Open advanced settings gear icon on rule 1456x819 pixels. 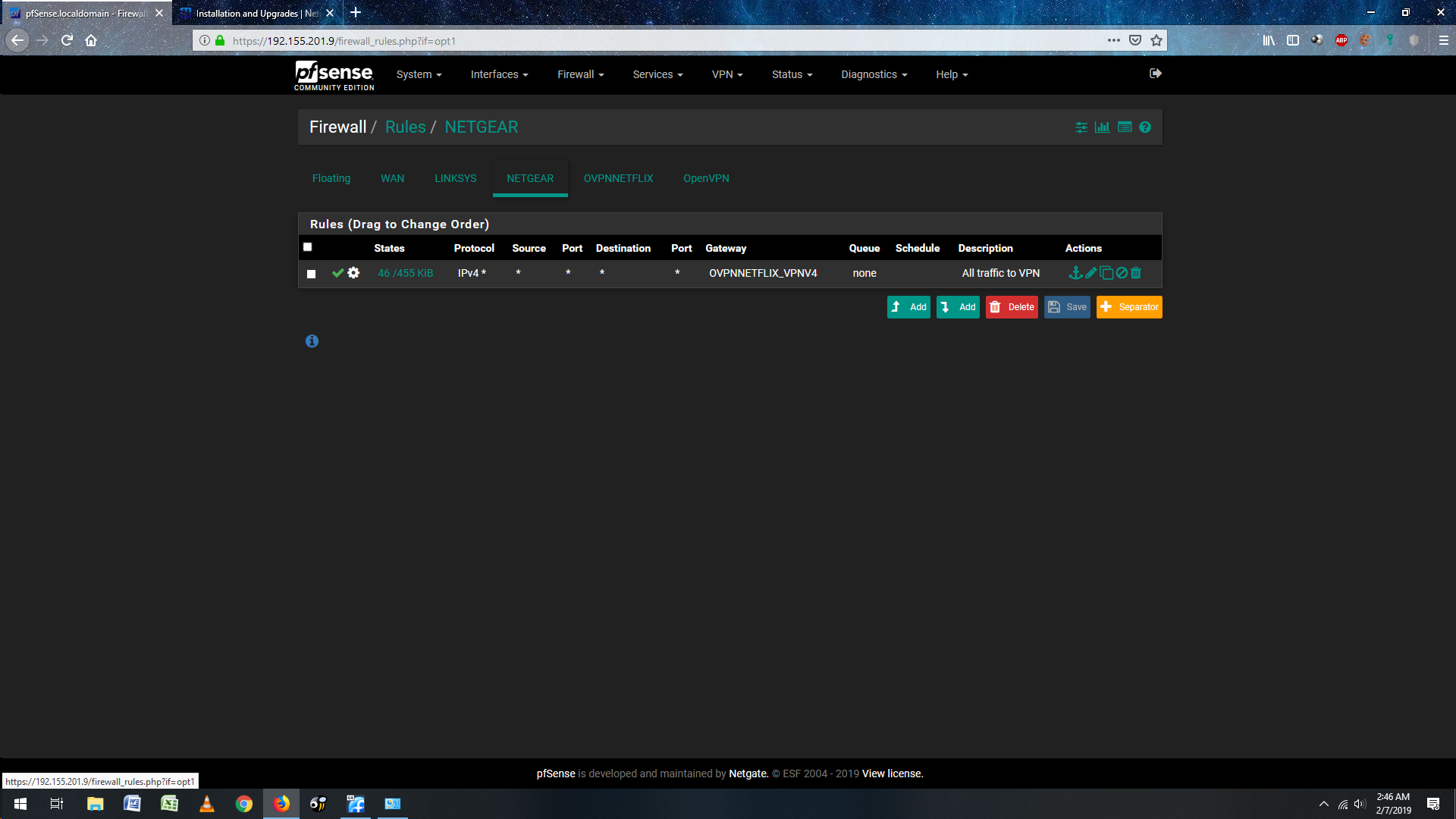click(x=353, y=273)
